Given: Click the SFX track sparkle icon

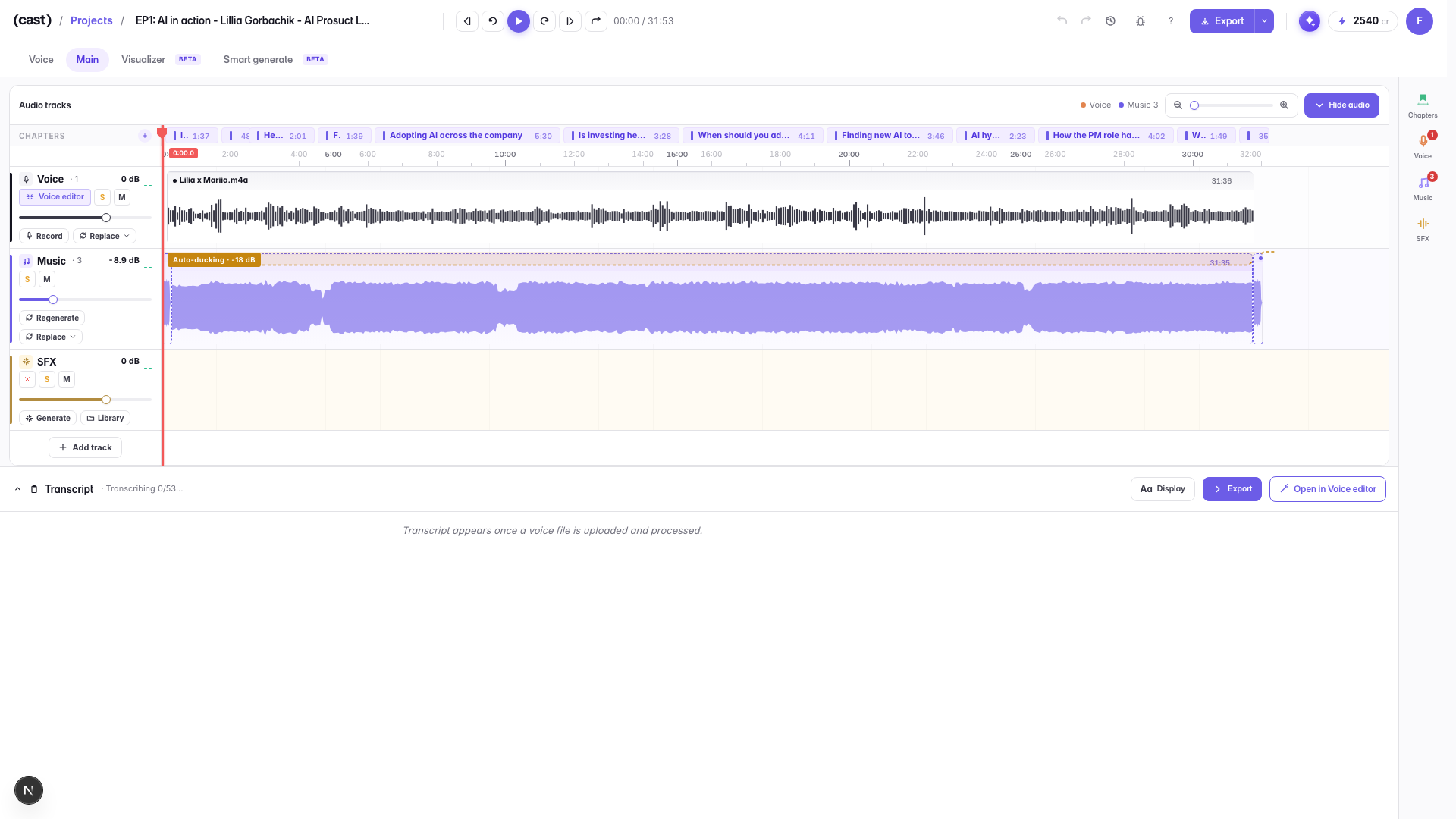Looking at the screenshot, I should [x=27, y=362].
